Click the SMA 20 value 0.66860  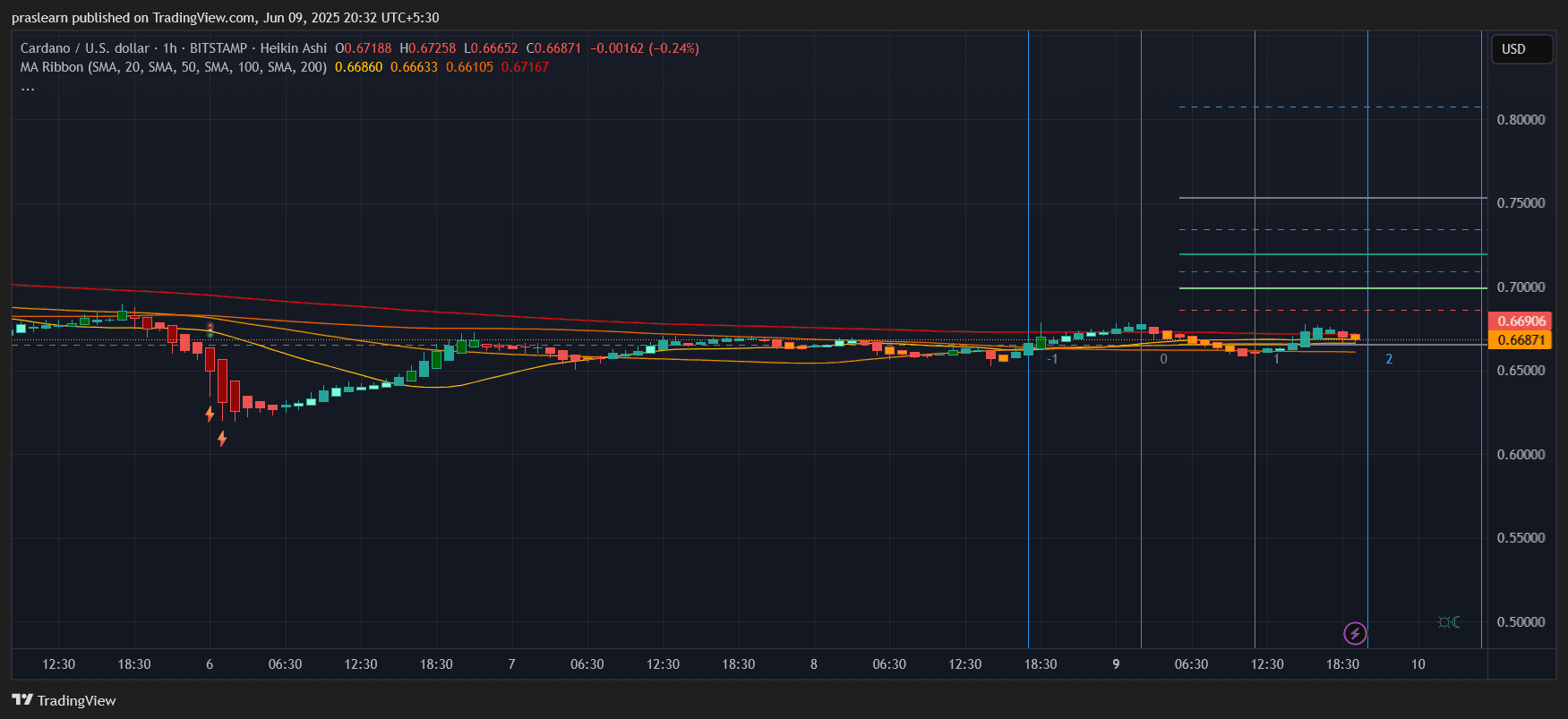point(358,67)
